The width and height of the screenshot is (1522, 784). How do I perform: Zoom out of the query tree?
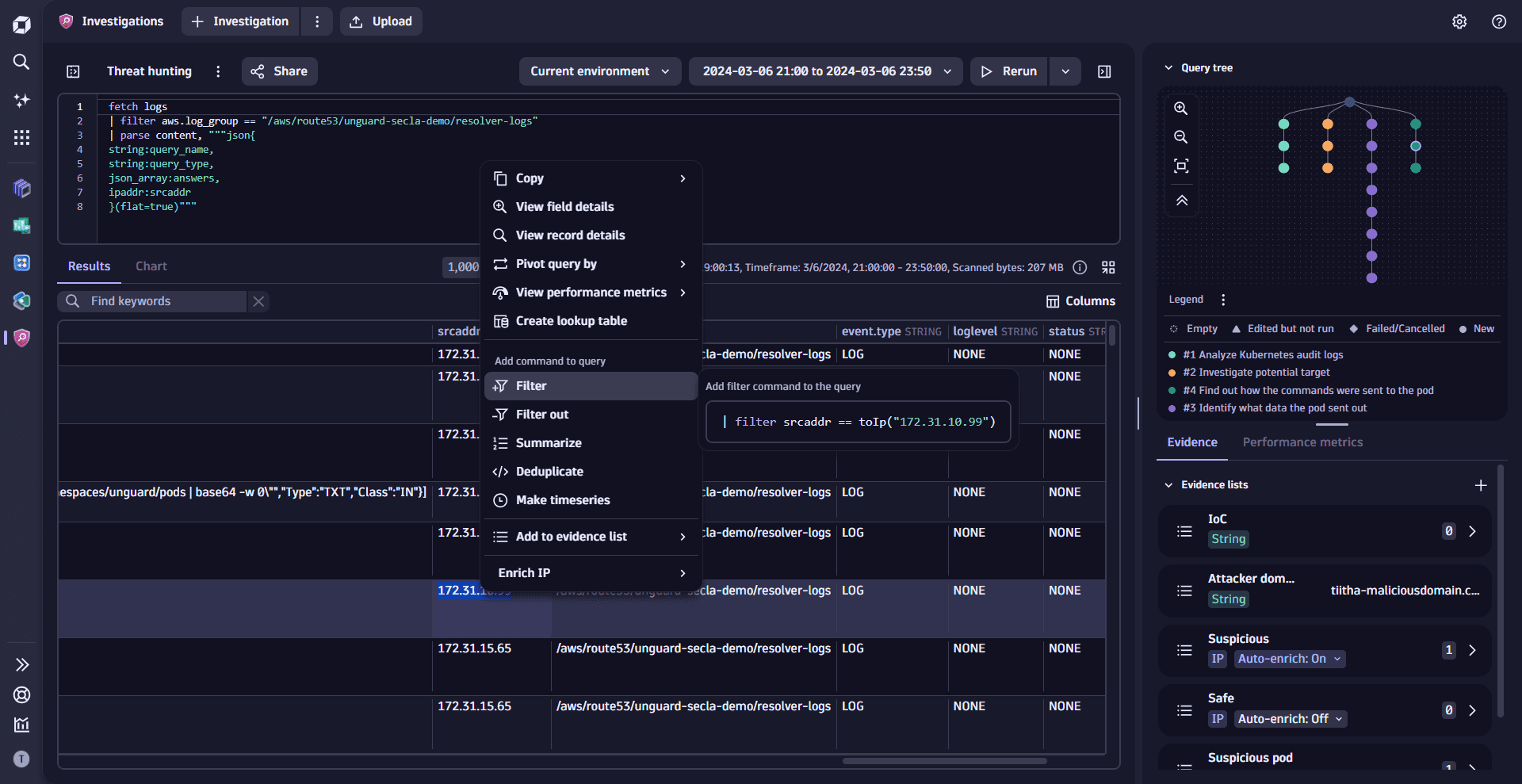pyautogui.click(x=1181, y=137)
